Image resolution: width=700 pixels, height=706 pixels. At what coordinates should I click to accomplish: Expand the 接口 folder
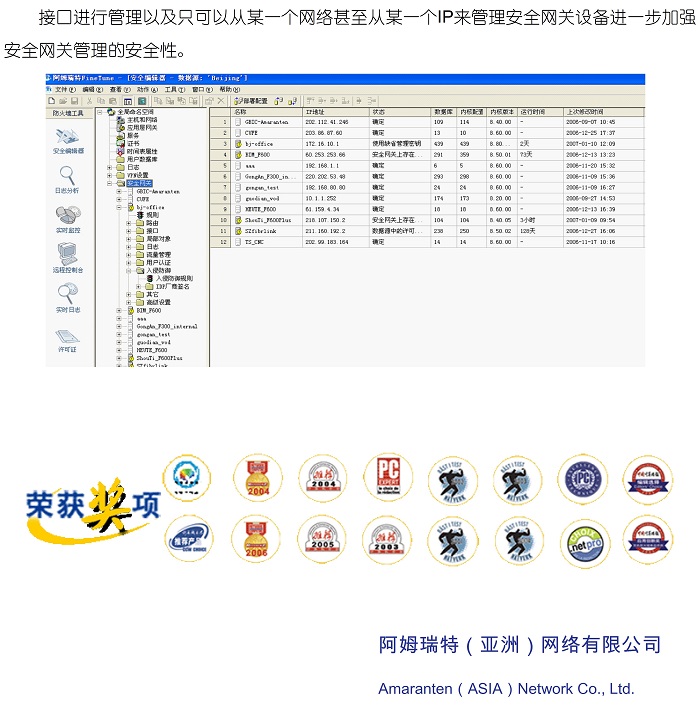(x=129, y=231)
